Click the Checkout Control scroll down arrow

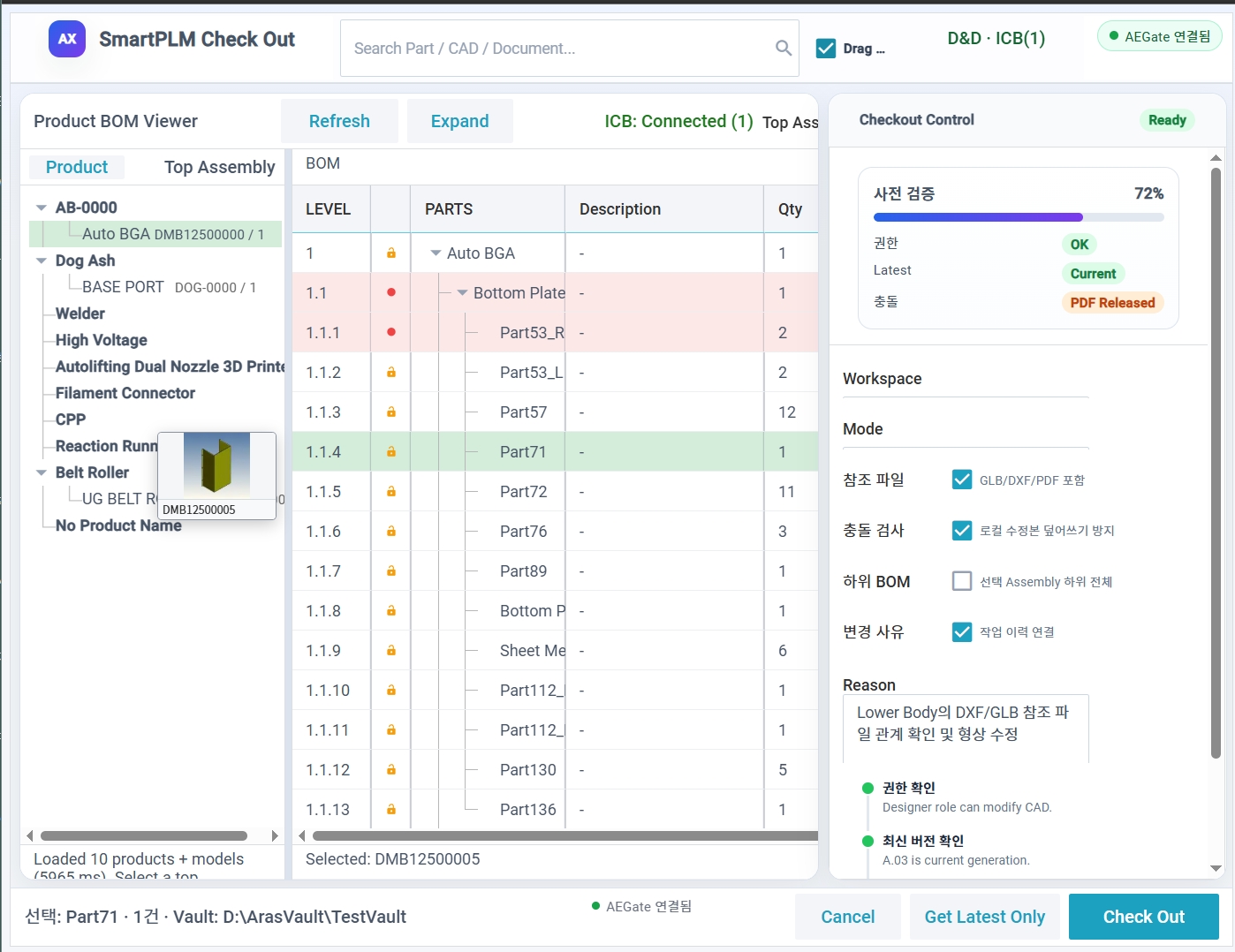coord(1216,868)
